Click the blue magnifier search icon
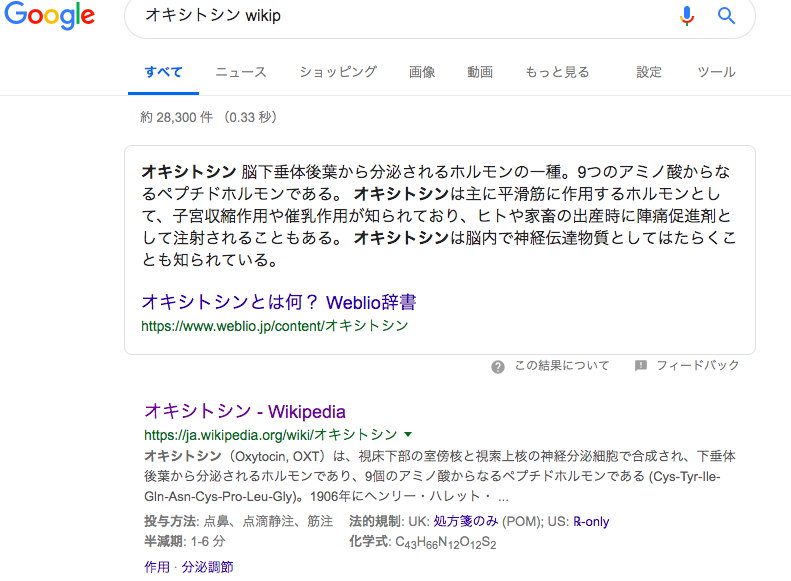This screenshot has height=581, width=791. click(727, 15)
